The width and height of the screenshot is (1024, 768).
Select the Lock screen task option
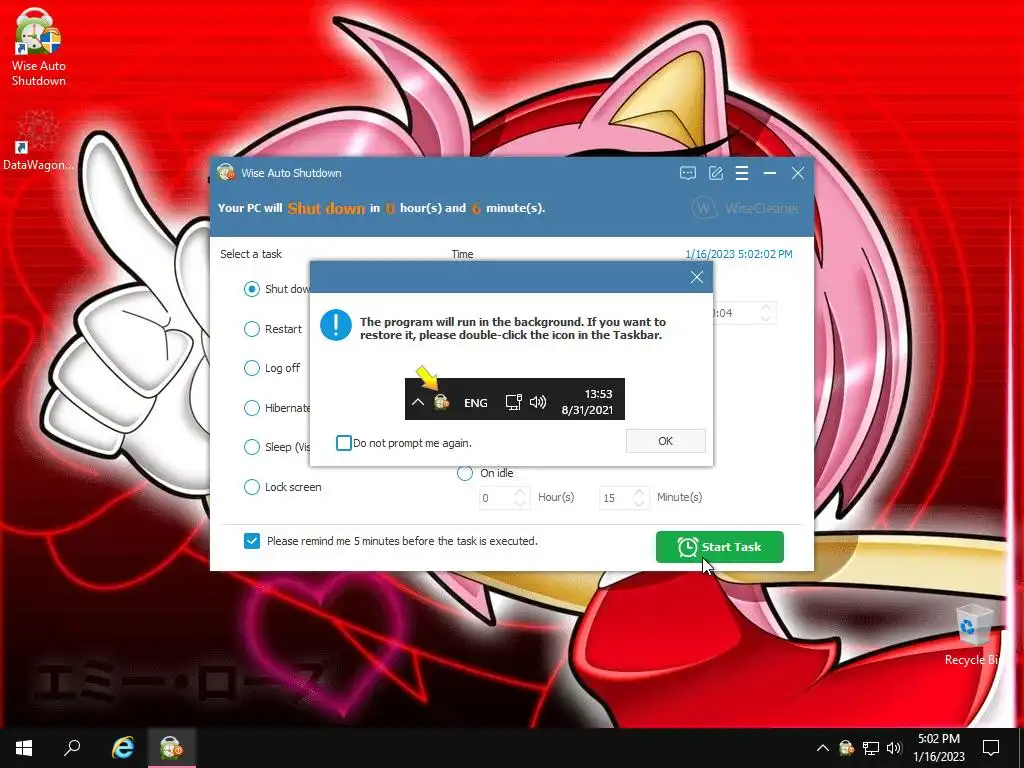(x=251, y=487)
